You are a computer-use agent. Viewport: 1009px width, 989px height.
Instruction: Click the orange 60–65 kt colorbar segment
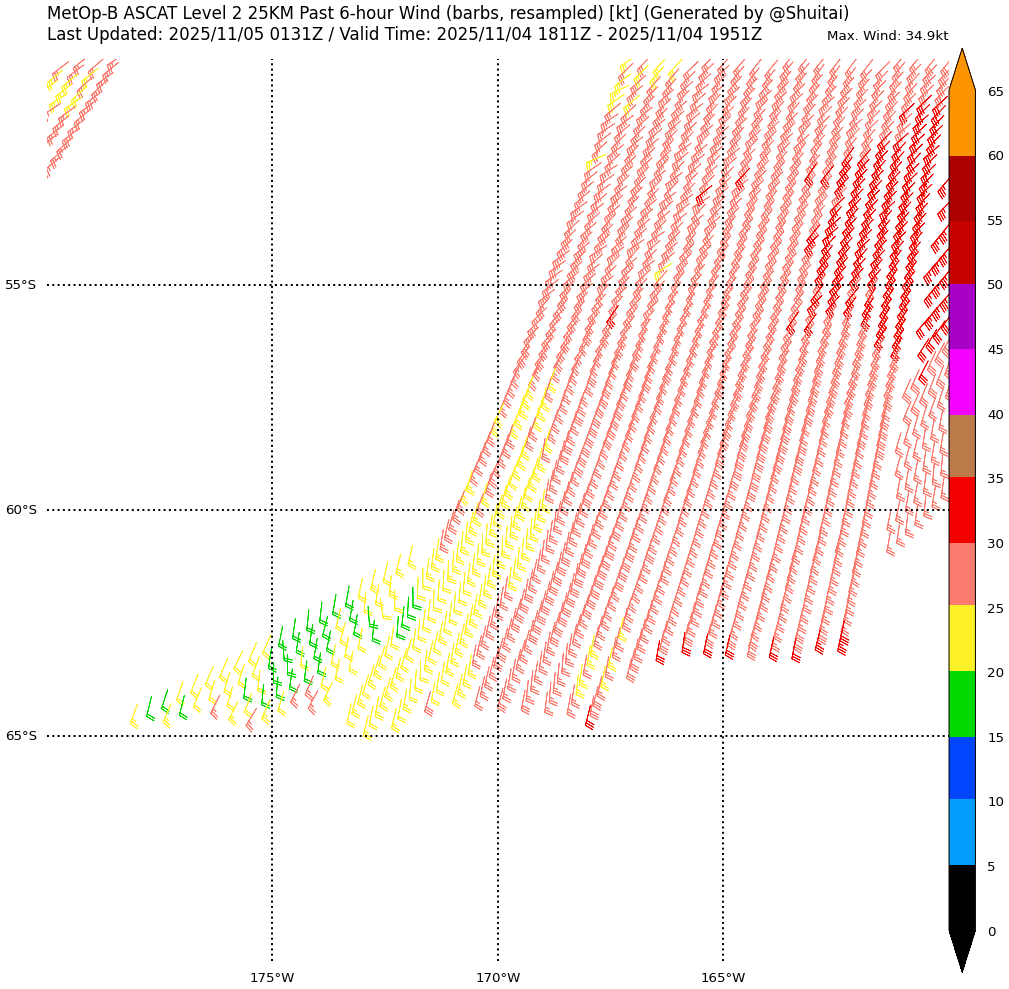(x=961, y=123)
